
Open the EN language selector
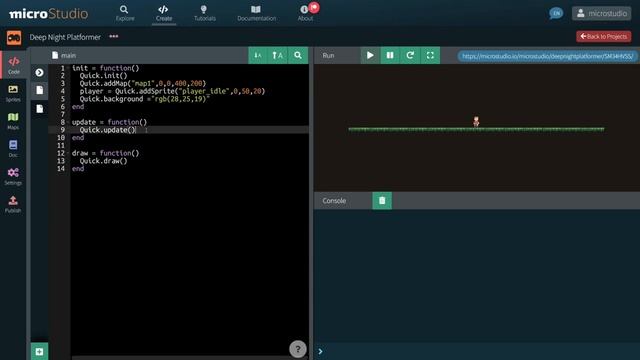(556, 13)
